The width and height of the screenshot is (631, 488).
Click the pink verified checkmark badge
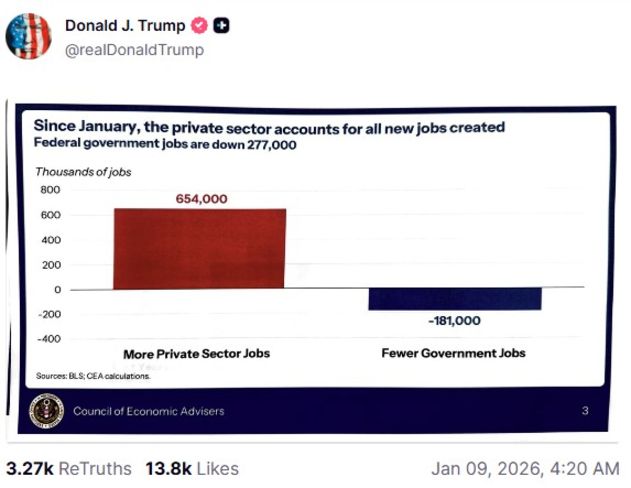199,26
